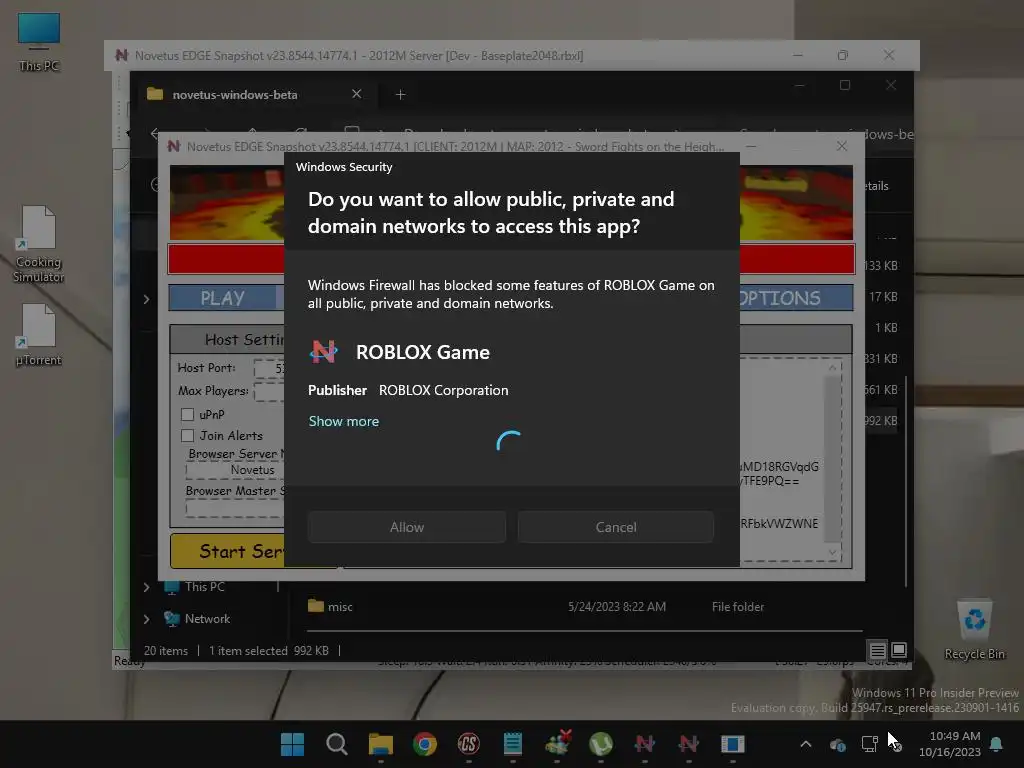
Task: Open the Windows Start menu
Action: 293,744
